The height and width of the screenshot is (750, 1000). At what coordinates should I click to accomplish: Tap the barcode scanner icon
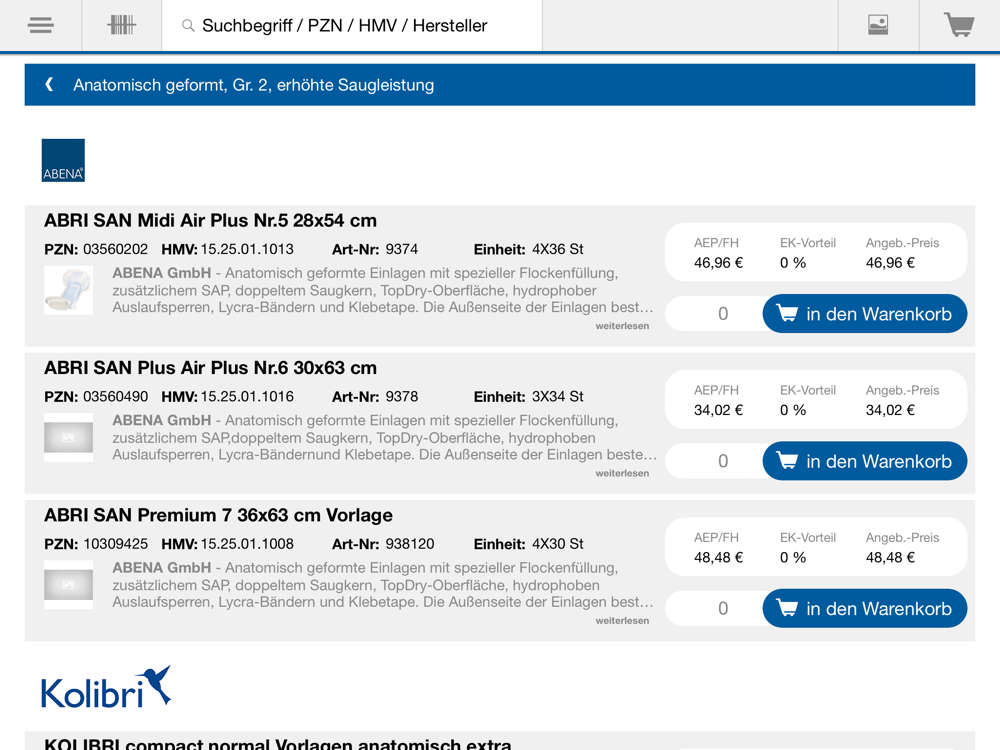pyautogui.click(x=121, y=26)
